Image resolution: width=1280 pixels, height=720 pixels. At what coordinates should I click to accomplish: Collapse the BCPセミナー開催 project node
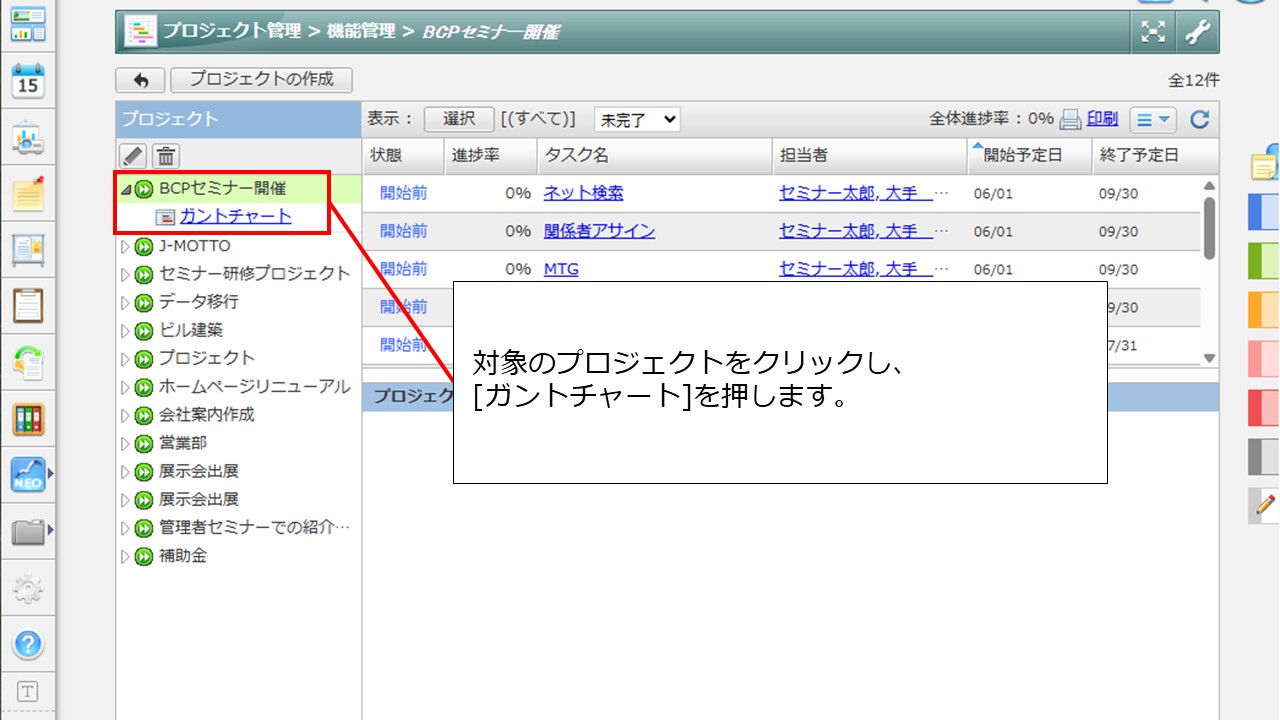[125, 189]
